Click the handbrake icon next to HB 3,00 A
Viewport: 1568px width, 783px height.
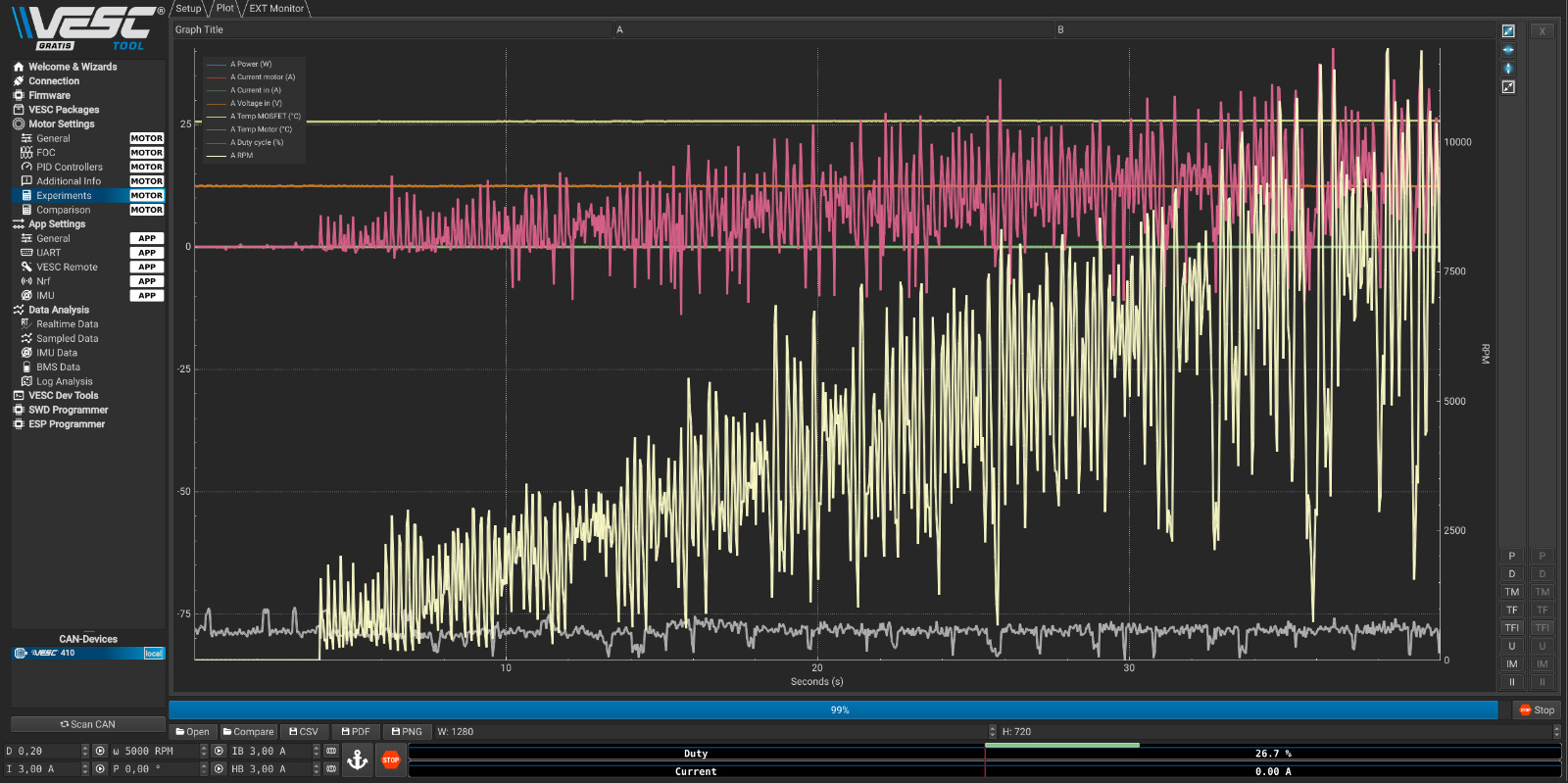tap(331, 769)
